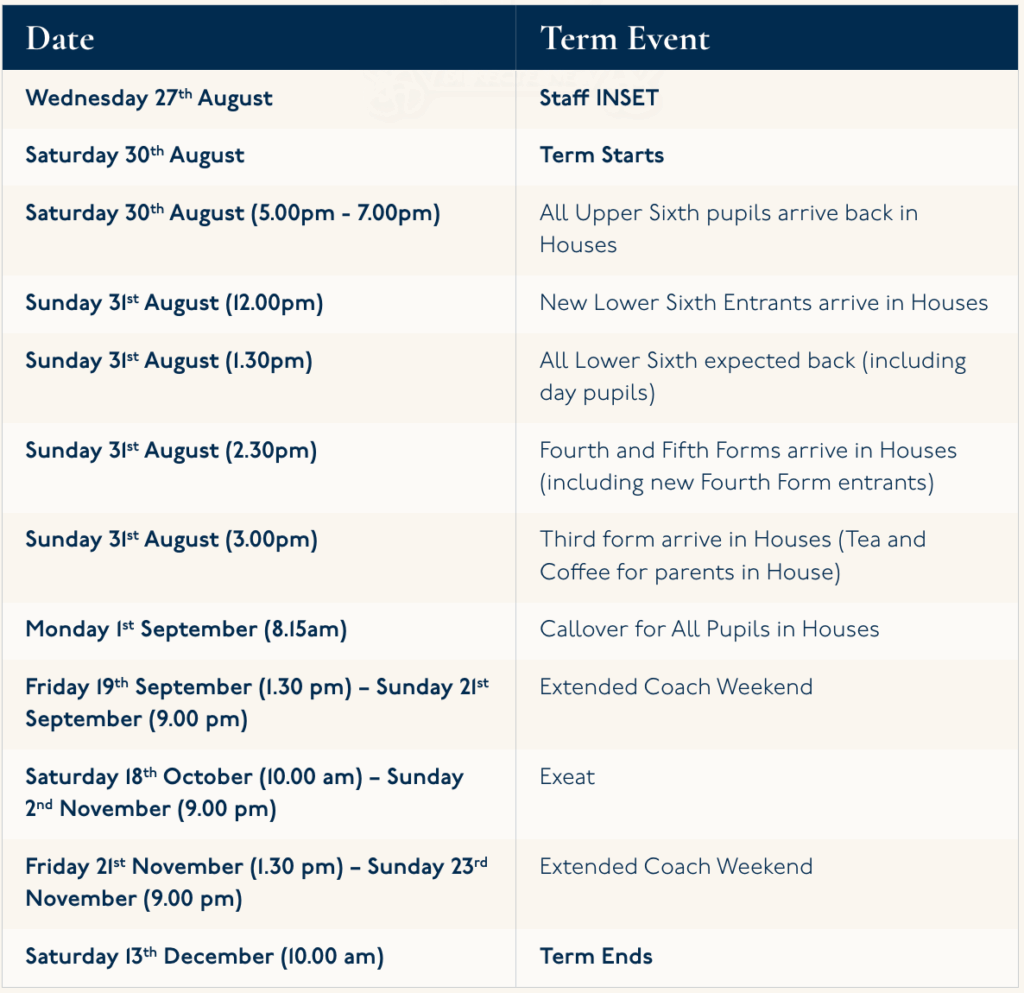Click the Term Event column header

tap(624, 39)
